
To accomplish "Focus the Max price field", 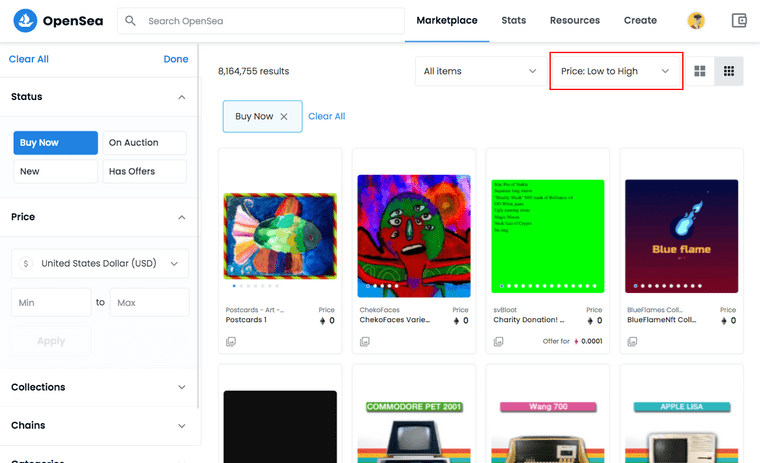I will pos(149,303).
